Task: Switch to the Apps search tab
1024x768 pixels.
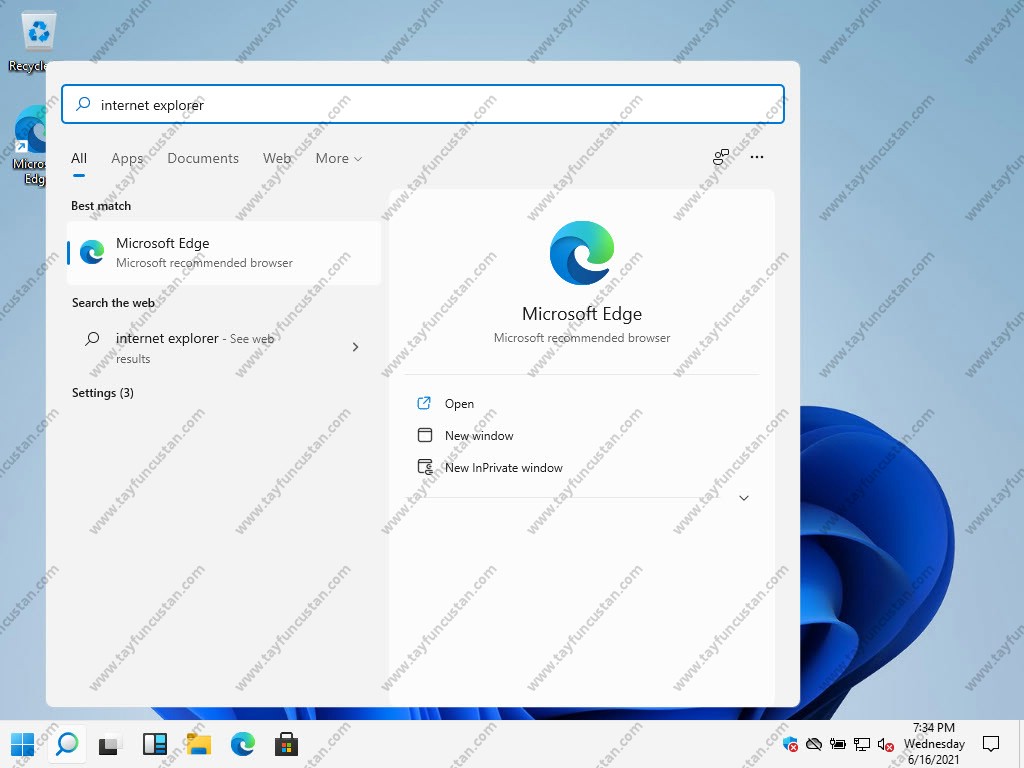Action: pyautogui.click(x=127, y=158)
